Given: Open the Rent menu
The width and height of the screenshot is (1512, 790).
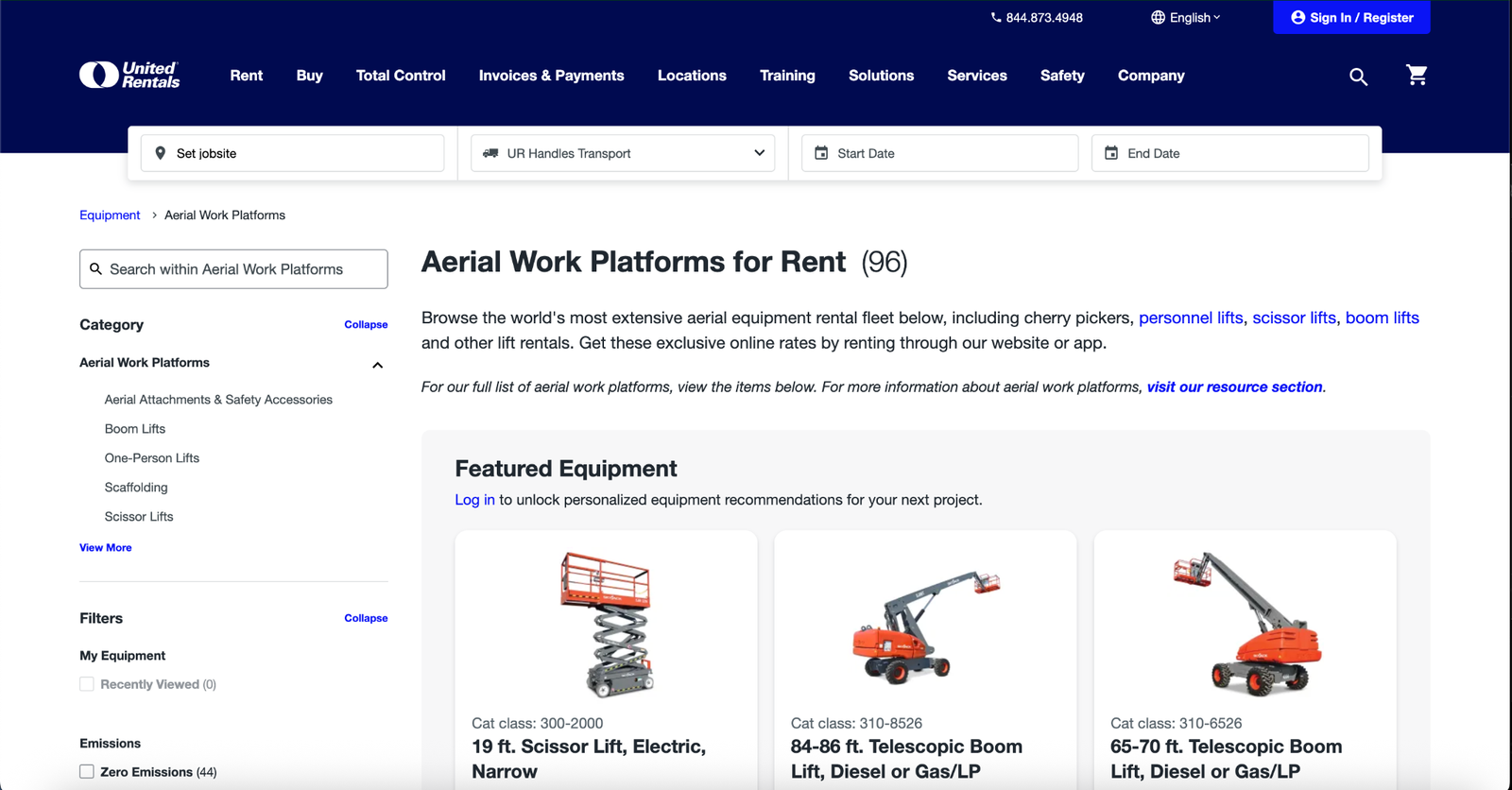Looking at the screenshot, I should click(x=247, y=76).
